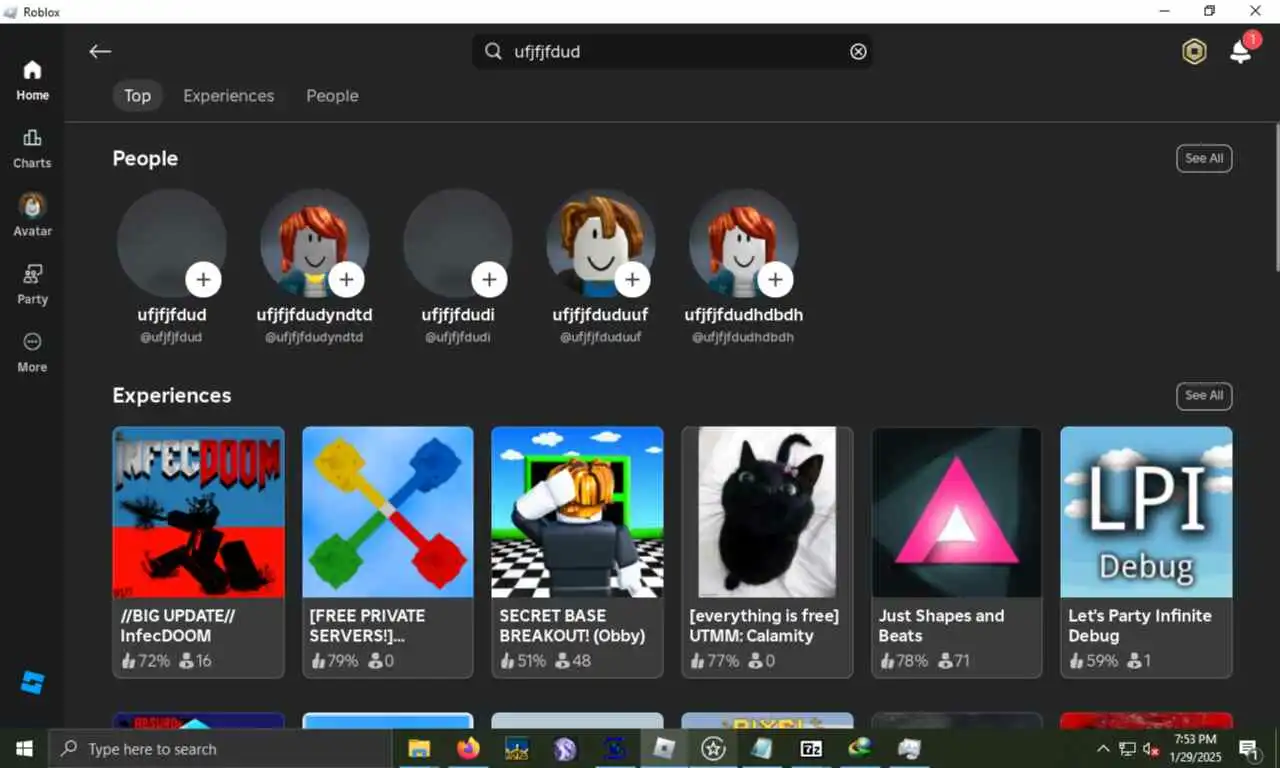Switch to the Top tab

pos(137,96)
